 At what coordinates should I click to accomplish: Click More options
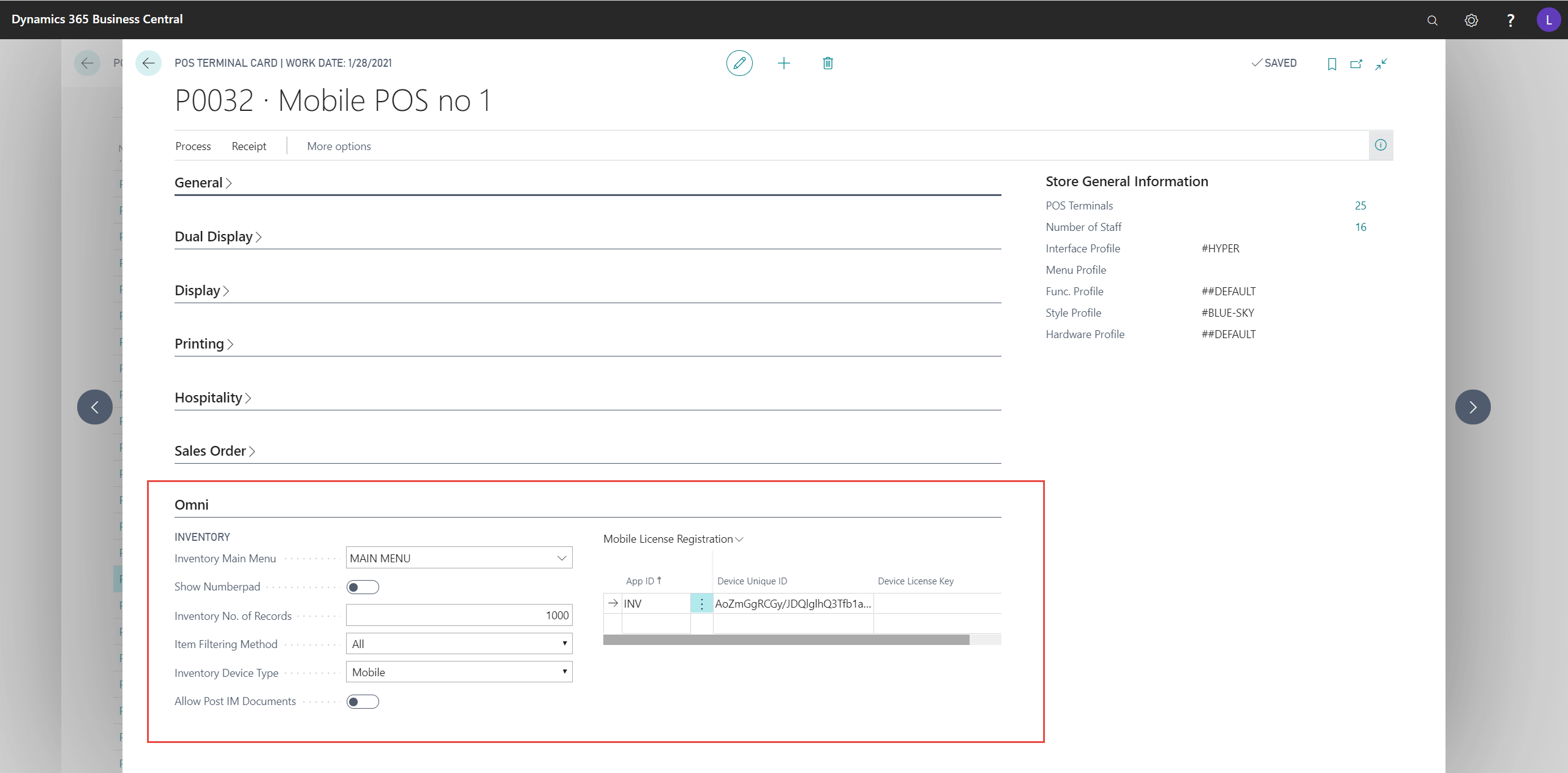[339, 146]
